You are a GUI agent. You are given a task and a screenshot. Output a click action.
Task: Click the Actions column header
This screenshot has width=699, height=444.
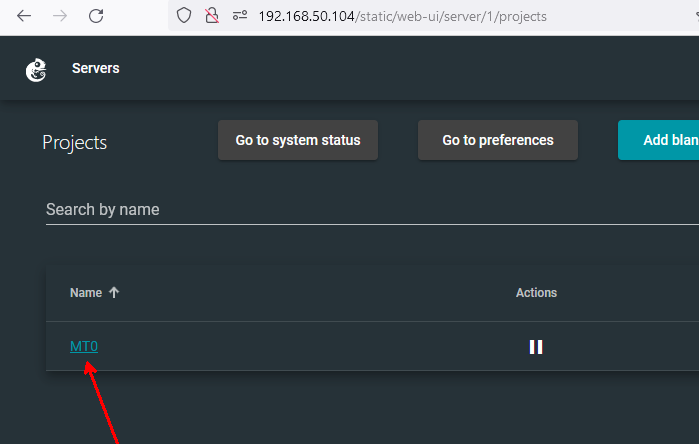tap(536, 293)
